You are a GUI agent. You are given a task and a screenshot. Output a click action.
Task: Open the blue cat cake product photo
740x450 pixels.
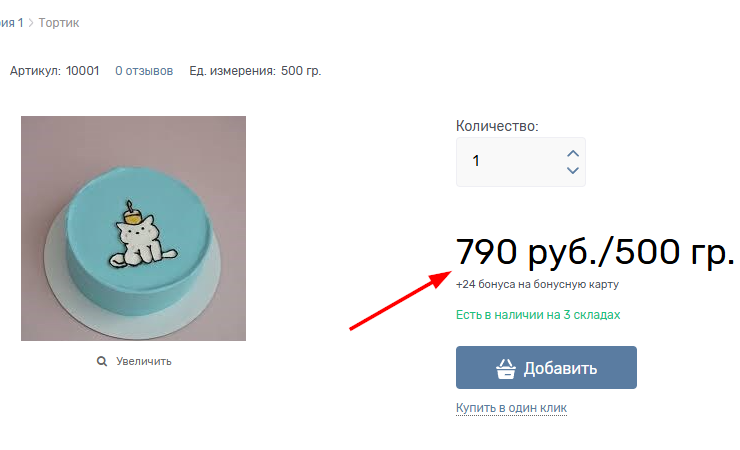(133, 228)
